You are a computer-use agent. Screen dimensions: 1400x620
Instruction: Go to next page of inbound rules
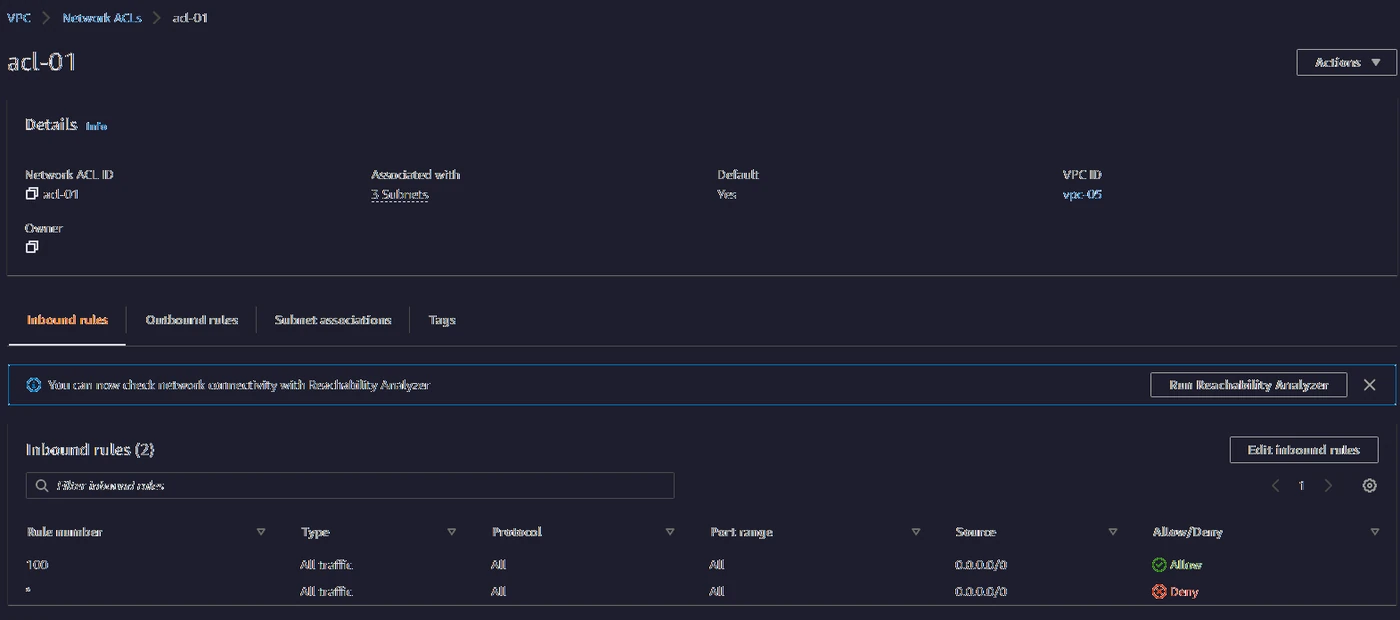coord(1328,486)
